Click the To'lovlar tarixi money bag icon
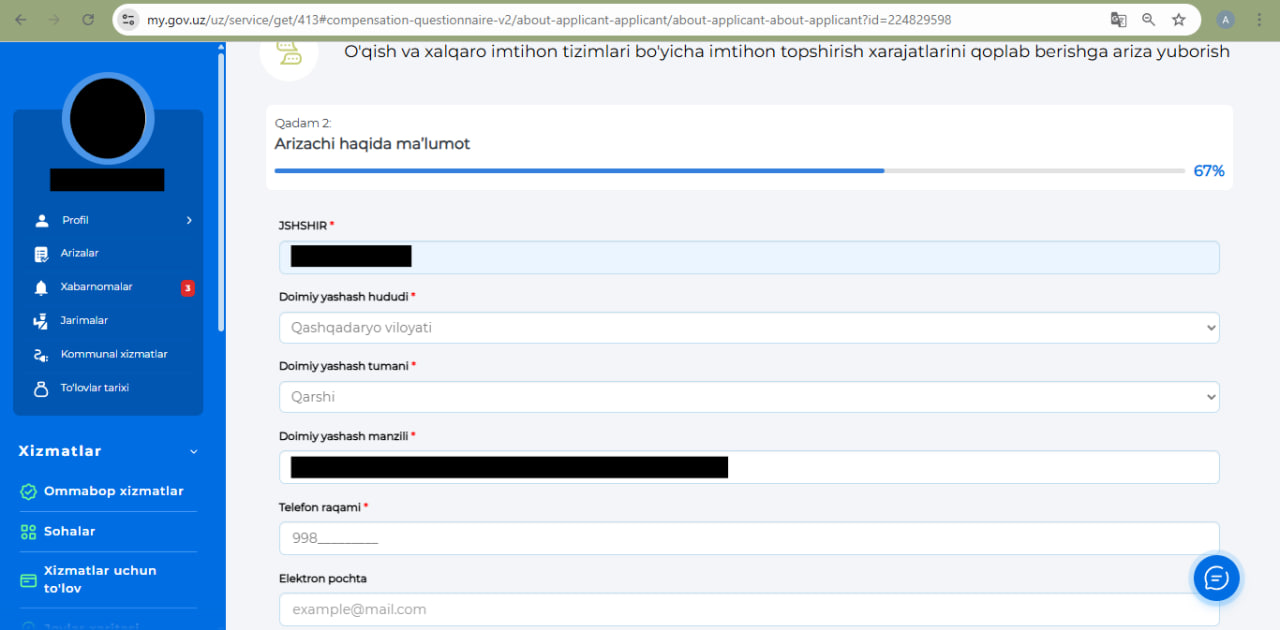The width and height of the screenshot is (1280, 630). click(41, 389)
